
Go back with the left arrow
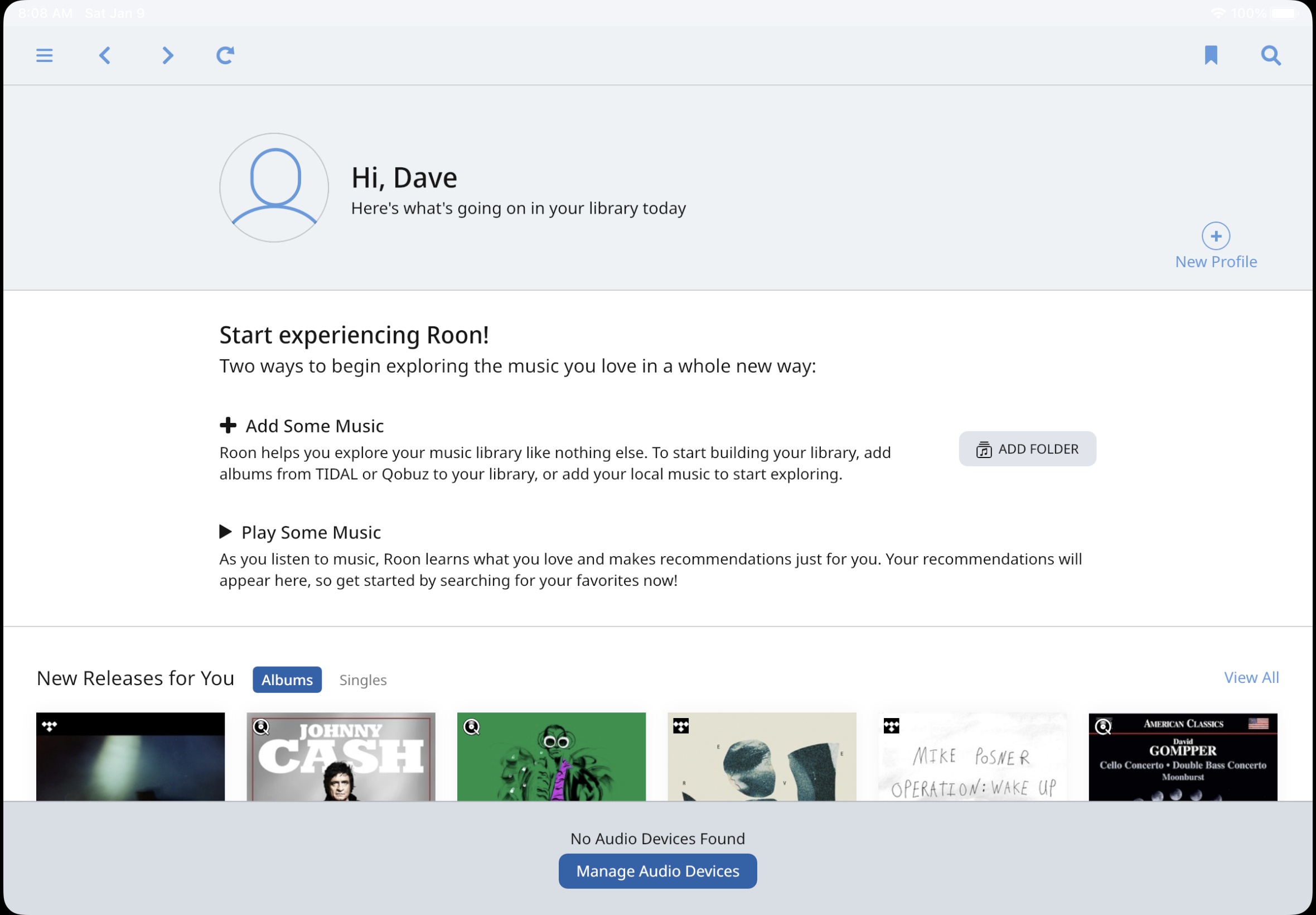[x=104, y=56]
